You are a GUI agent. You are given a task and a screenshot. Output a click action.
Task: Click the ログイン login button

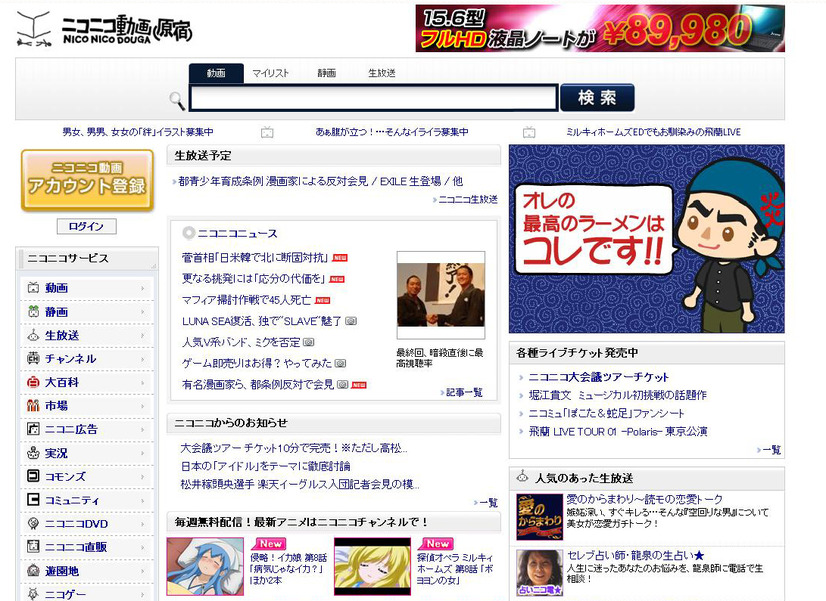point(86,226)
